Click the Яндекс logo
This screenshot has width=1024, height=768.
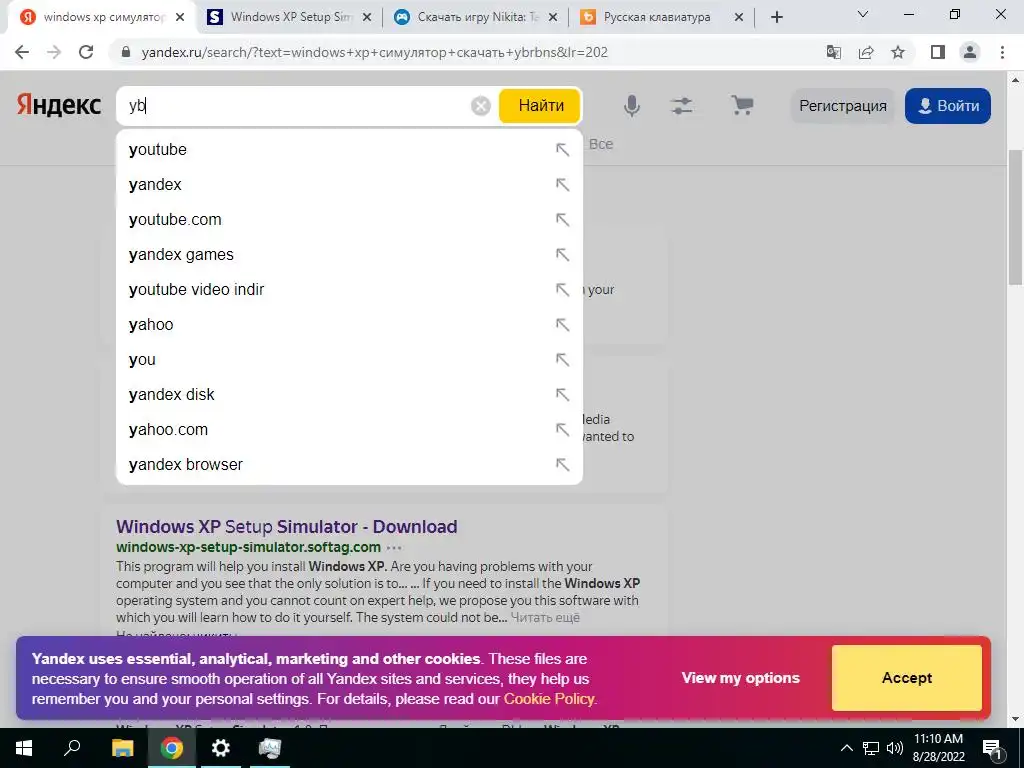click(x=59, y=105)
